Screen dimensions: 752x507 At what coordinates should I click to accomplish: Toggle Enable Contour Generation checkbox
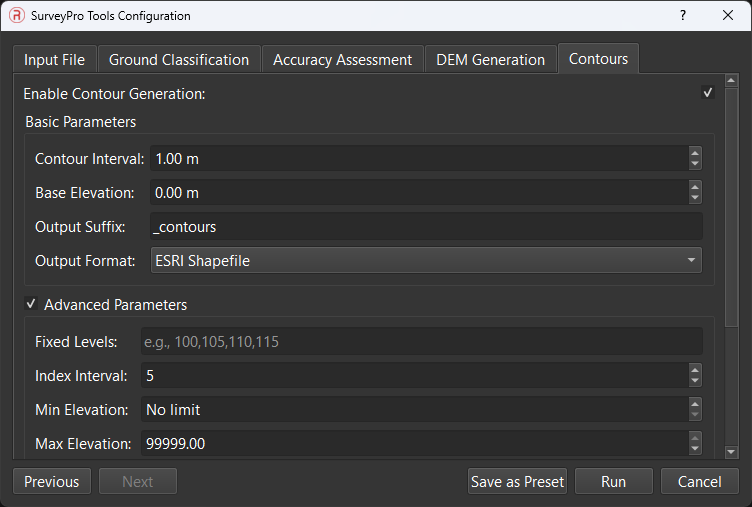click(708, 93)
